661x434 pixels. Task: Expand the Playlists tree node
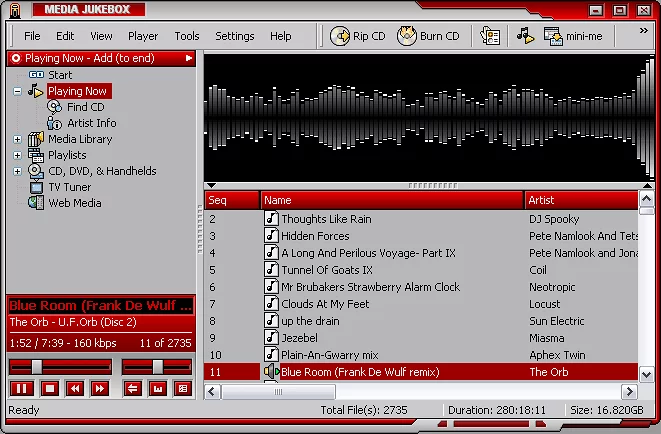click(x=17, y=155)
